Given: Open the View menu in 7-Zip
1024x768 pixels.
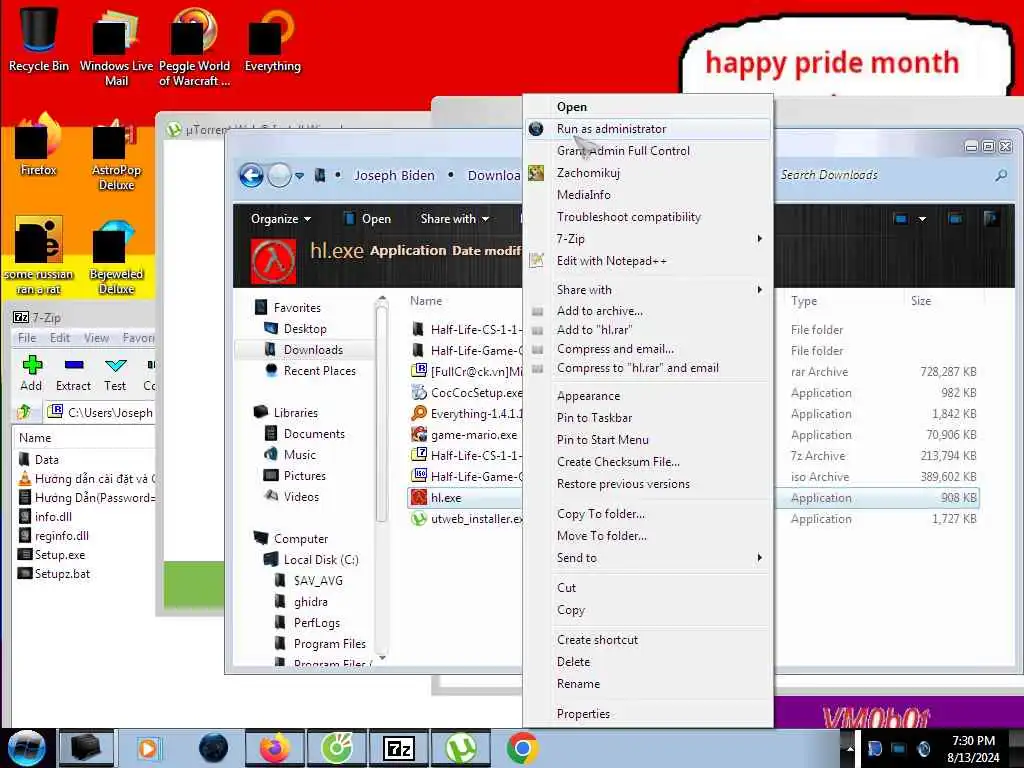Looking at the screenshot, I should [x=97, y=338].
